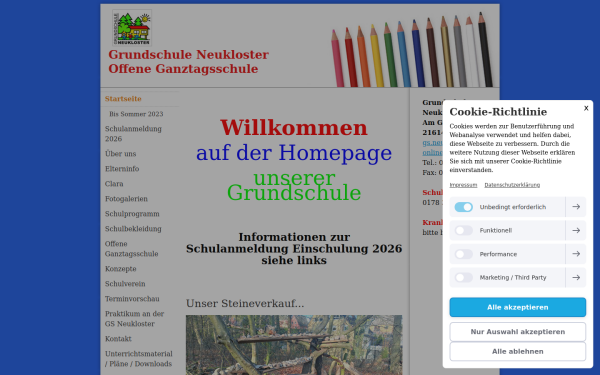Close the Cookie-Richtlinie dialog with the x
The height and width of the screenshot is (375, 600).
586,108
